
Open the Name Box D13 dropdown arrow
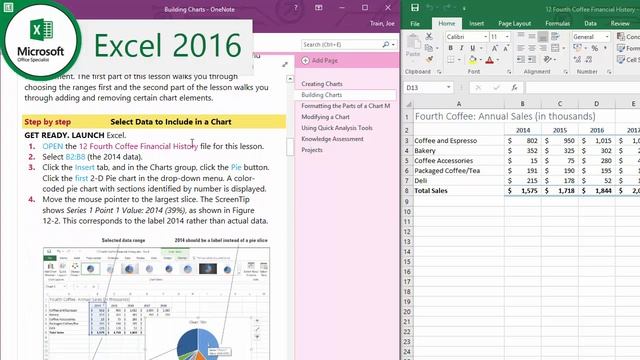(449, 87)
